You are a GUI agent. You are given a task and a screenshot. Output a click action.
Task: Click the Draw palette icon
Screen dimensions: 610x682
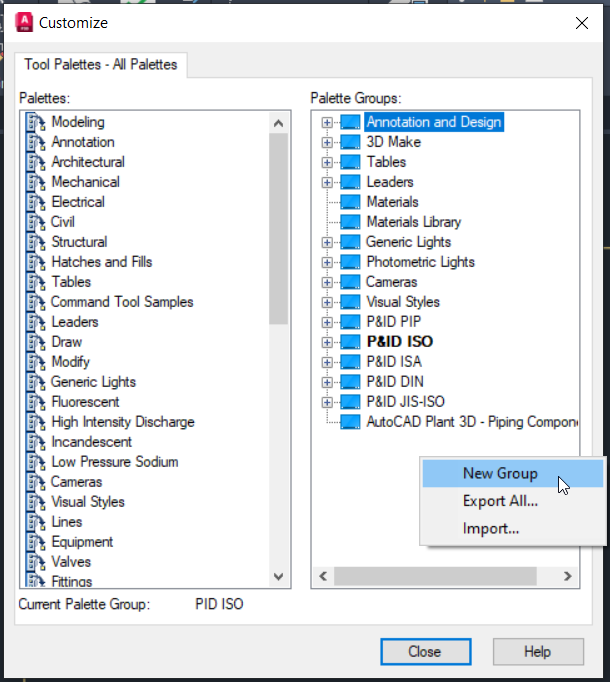(x=36, y=342)
